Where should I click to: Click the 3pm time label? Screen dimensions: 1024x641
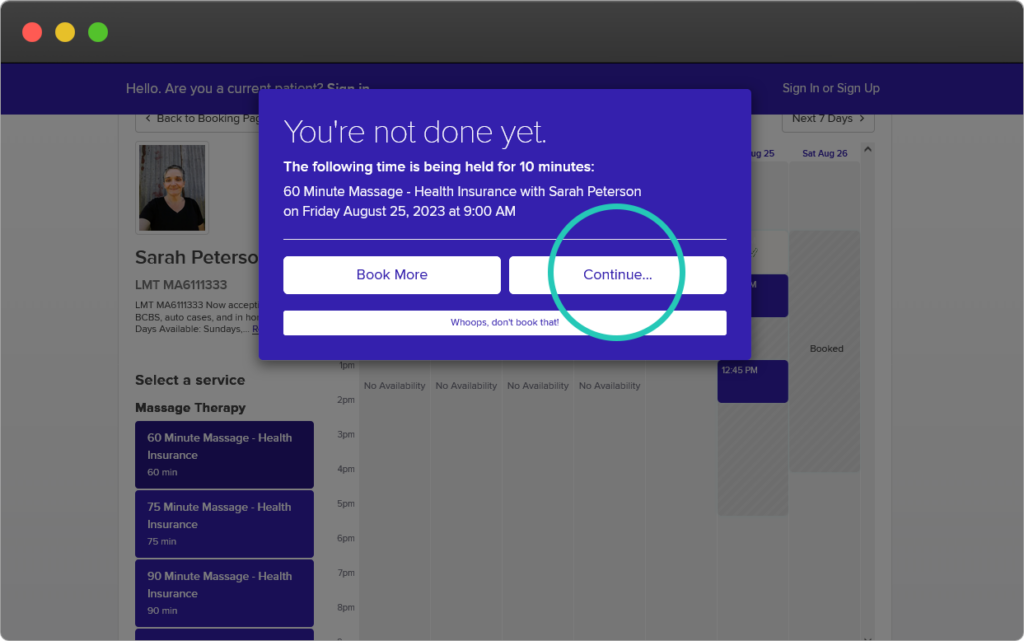pyautogui.click(x=346, y=434)
